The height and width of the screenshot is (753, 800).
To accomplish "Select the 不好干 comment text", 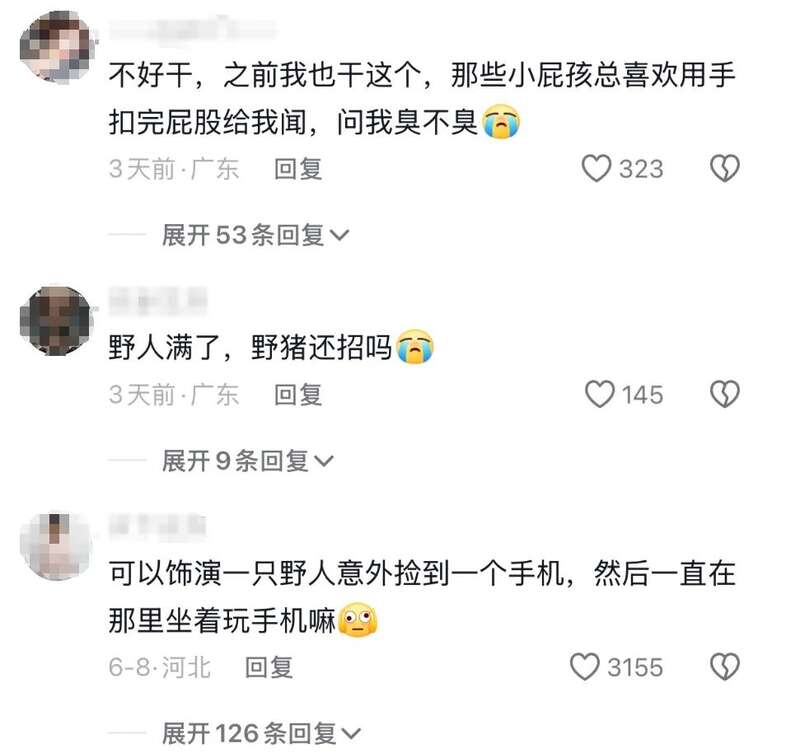I will tap(422, 98).
